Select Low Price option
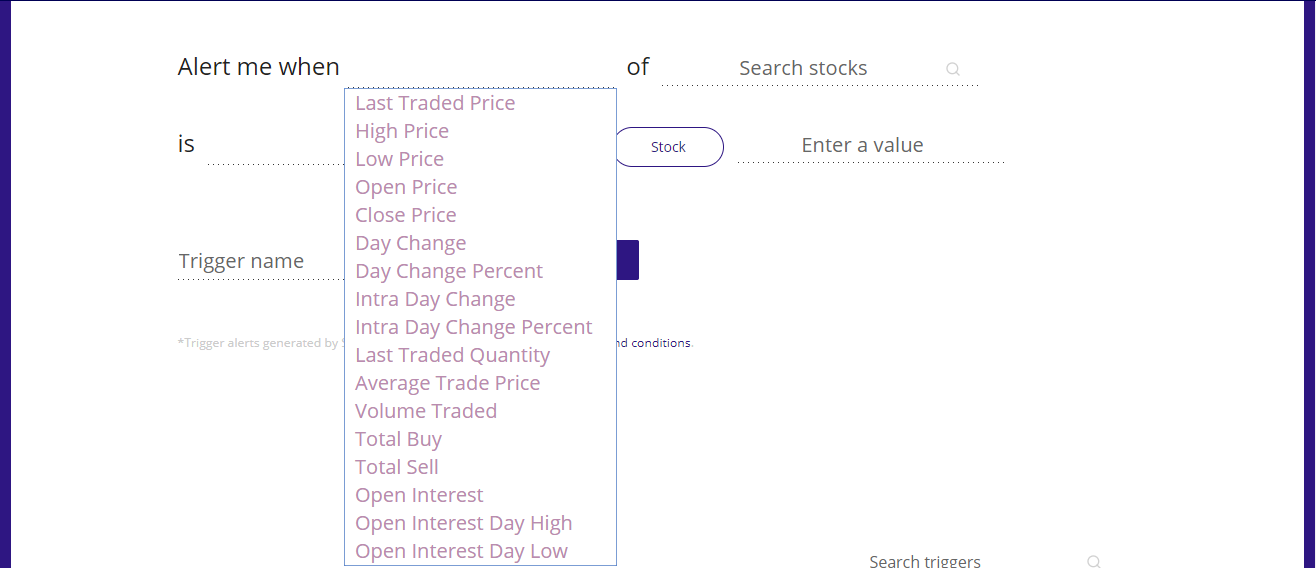 (x=400, y=159)
